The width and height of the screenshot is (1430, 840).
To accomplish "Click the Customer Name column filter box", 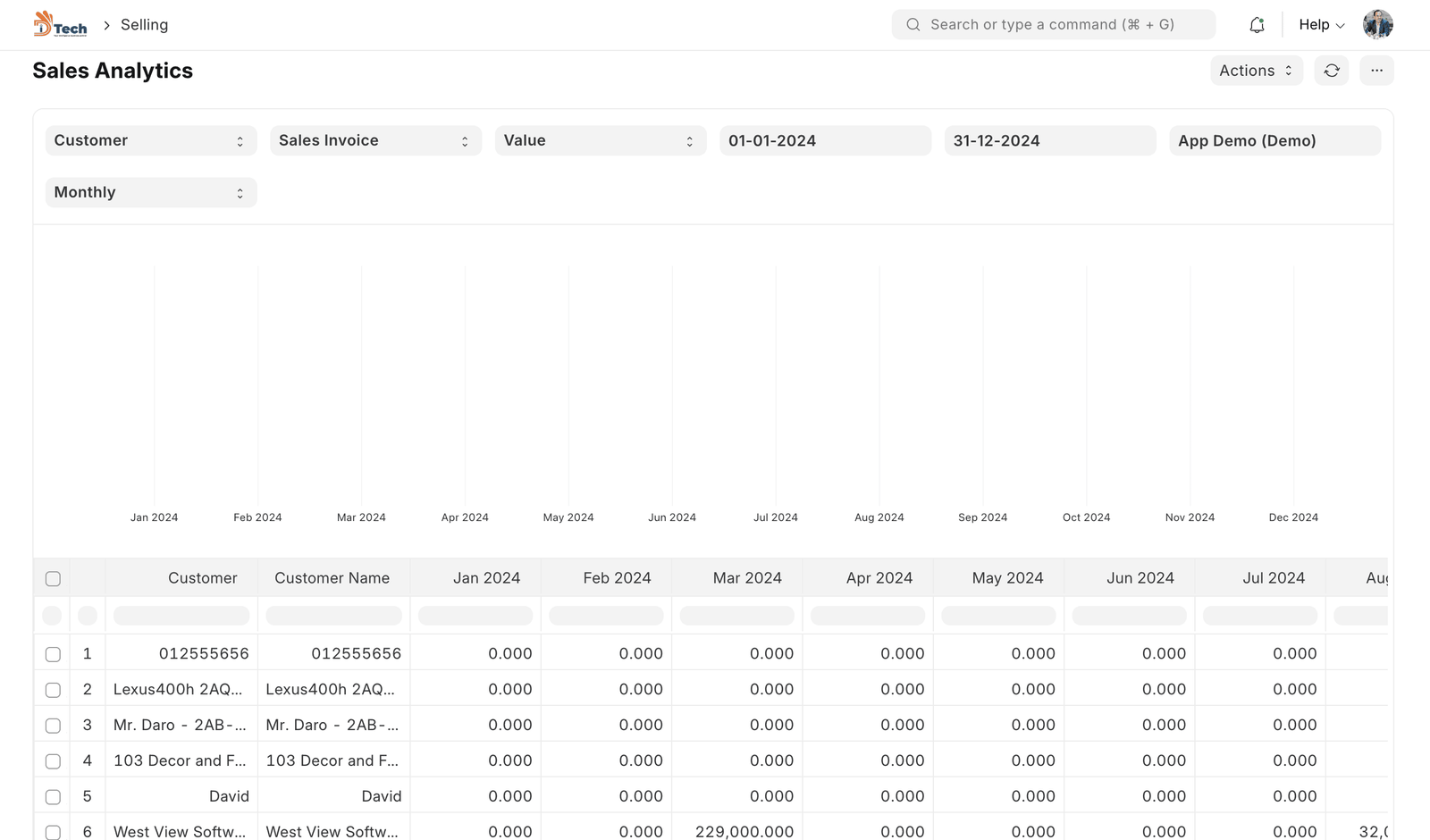I will pyautogui.click(x=333, y=616).
